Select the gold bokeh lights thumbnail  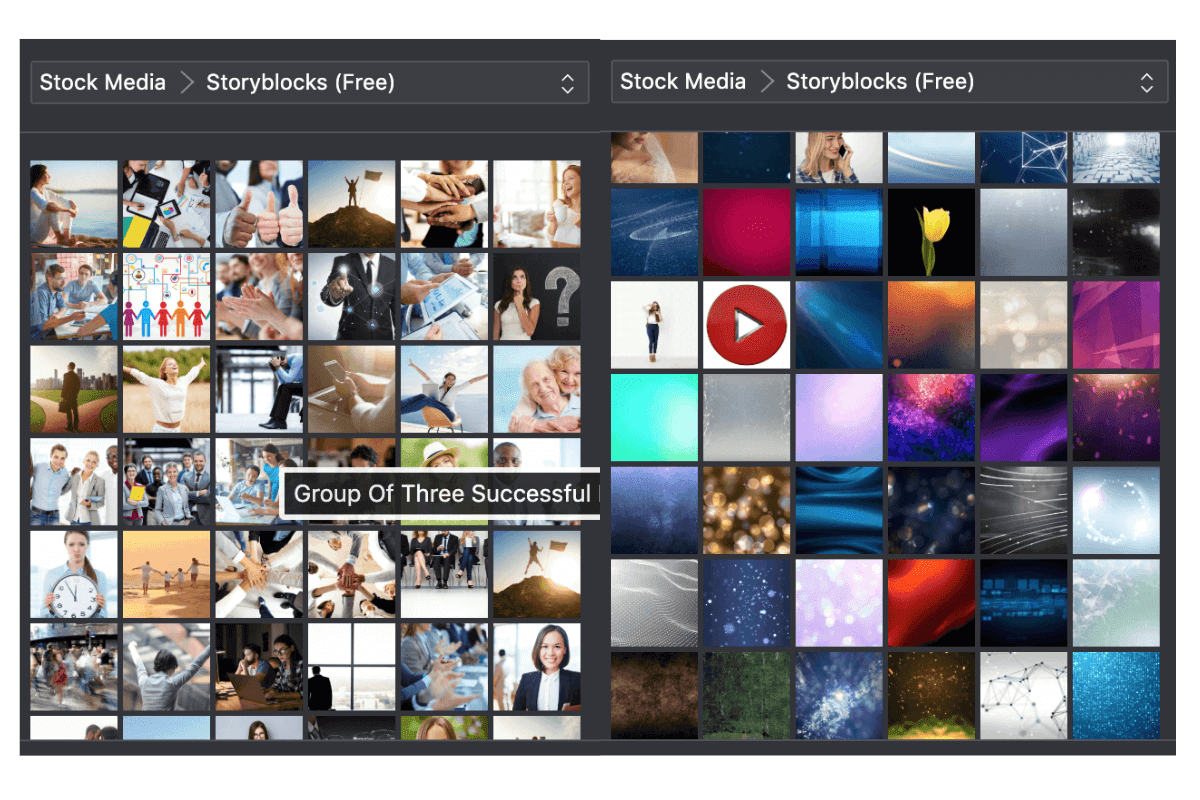(746, 510)
